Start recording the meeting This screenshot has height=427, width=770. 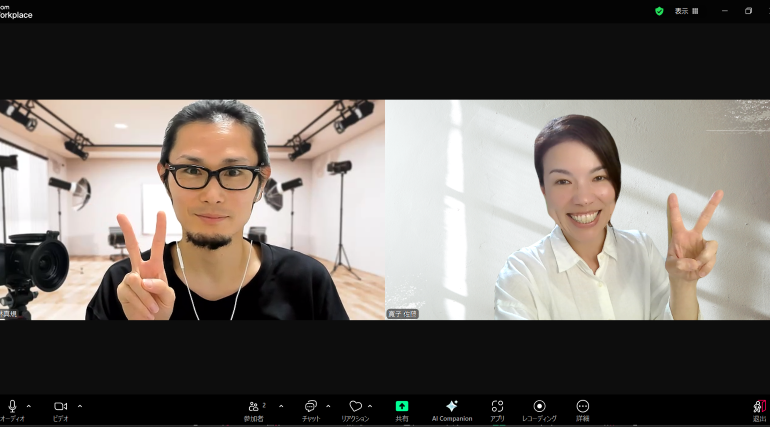coord(539,407)
